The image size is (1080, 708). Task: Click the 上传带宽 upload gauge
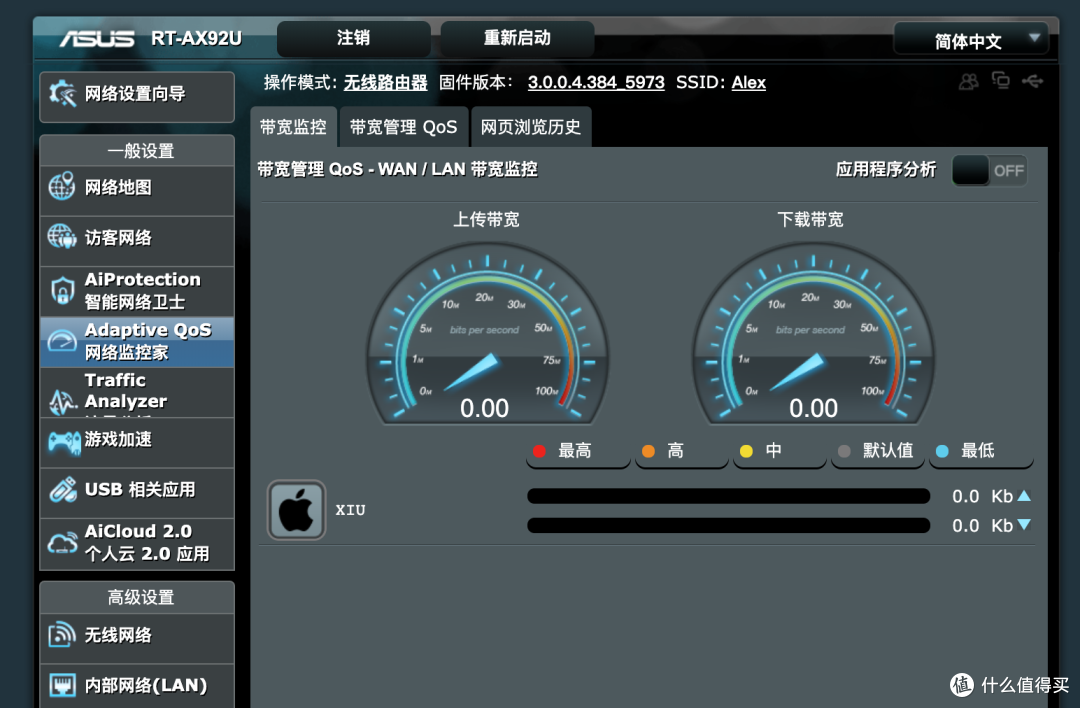click(487, 335)
